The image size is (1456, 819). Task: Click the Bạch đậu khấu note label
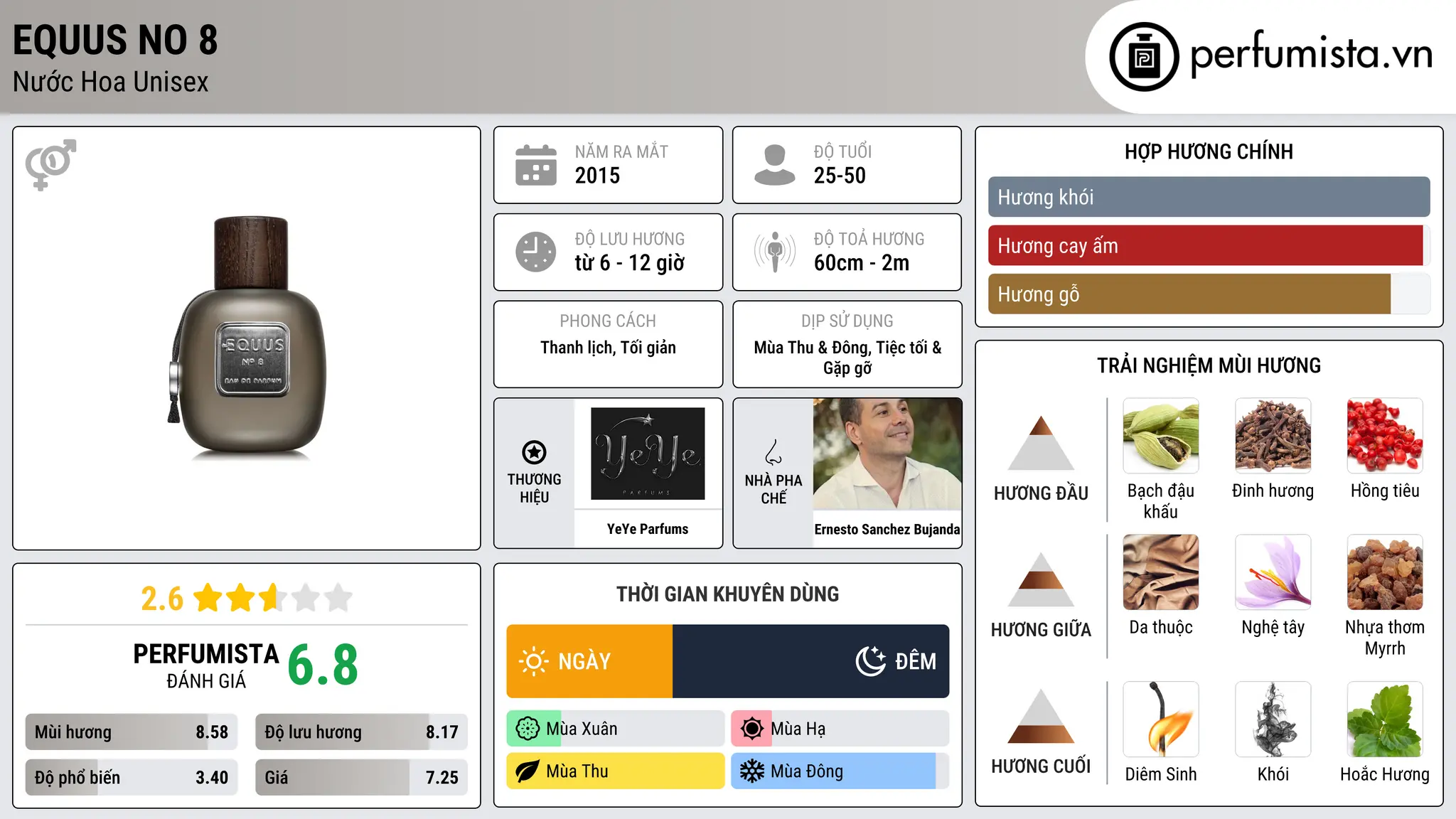coord(1161,501)
